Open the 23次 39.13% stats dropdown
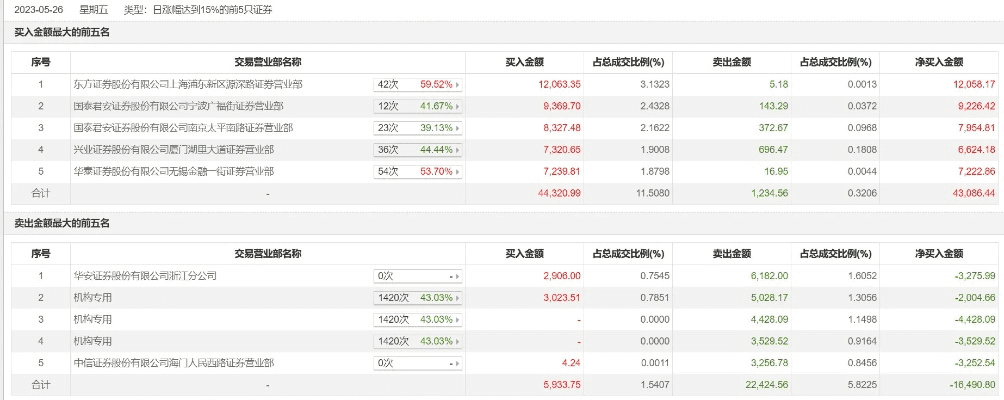The image size is (1004, 400). [418, 128]
